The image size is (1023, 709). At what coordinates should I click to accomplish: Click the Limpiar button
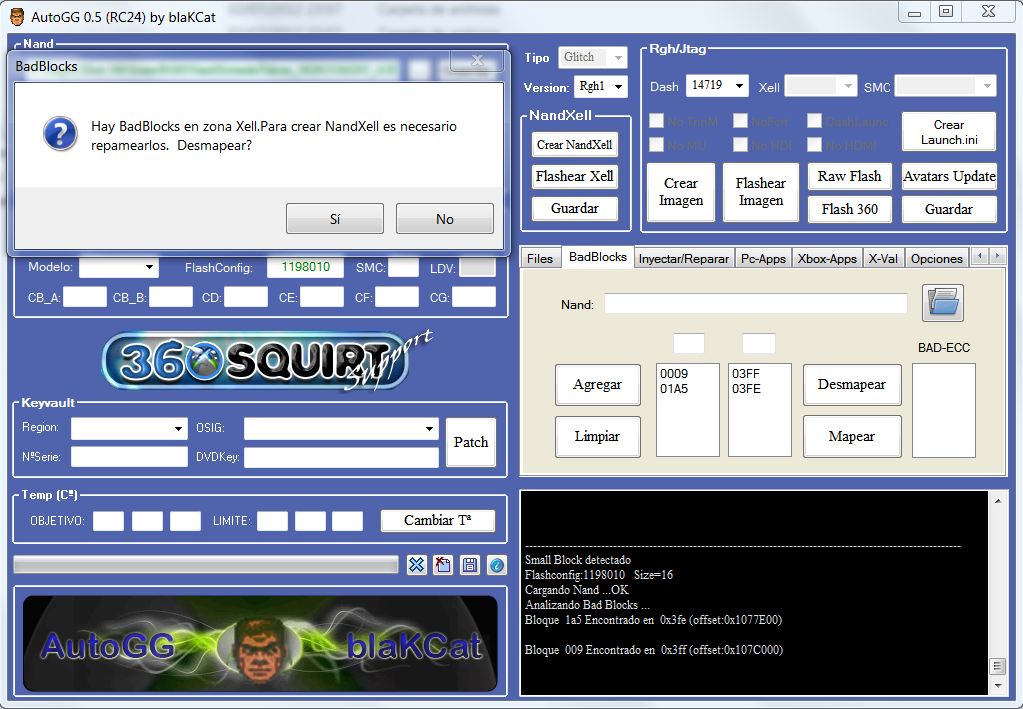597,436
